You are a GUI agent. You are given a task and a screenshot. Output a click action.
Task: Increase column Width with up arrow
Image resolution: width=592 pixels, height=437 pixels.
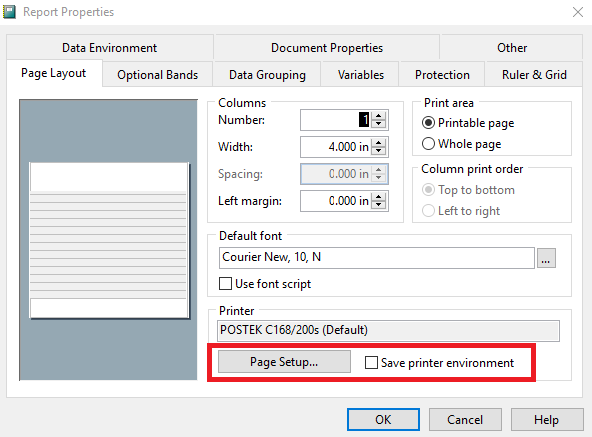coord(378,142)
